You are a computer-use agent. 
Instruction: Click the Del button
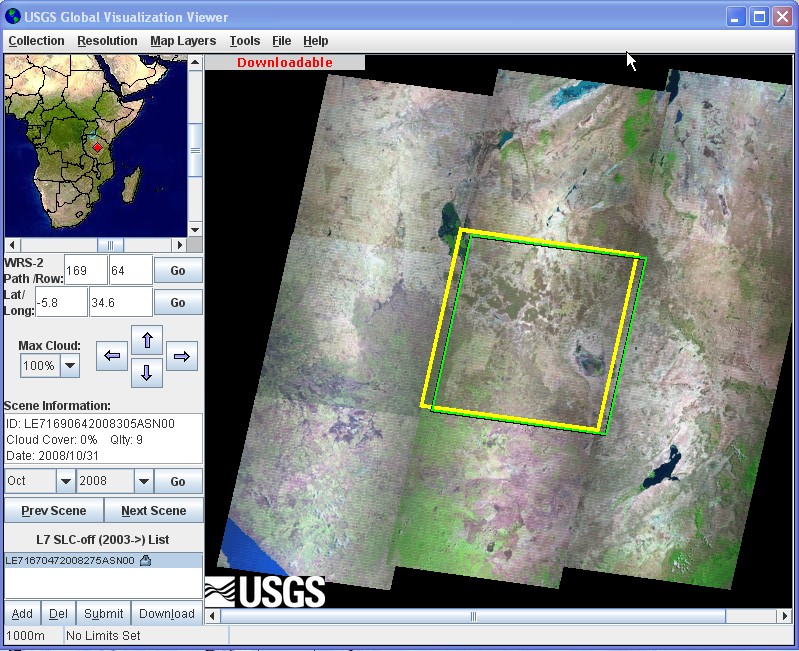click(58, 614)
